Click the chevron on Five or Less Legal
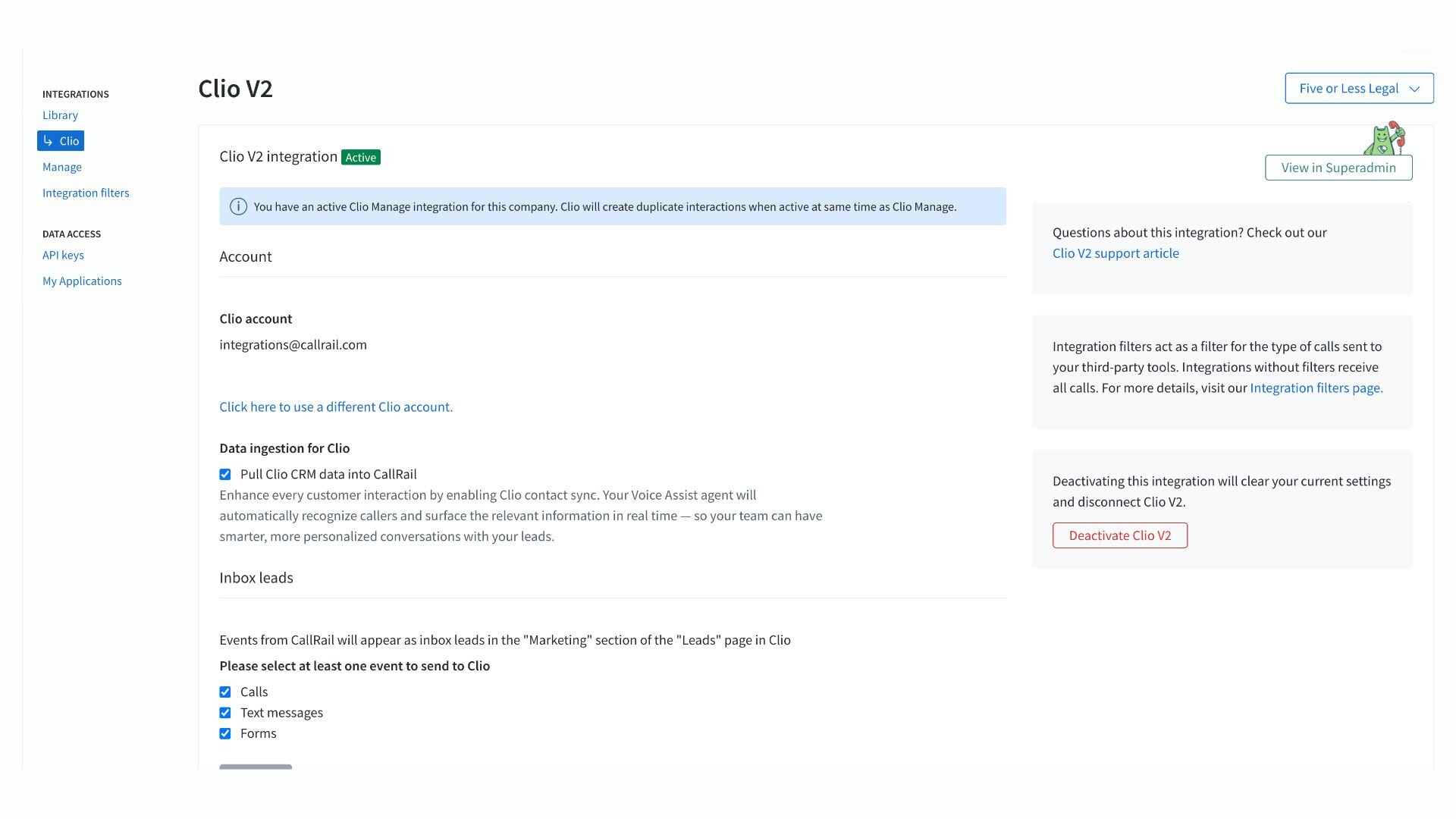1456x819 pixels. click(x=1414, y=89)
